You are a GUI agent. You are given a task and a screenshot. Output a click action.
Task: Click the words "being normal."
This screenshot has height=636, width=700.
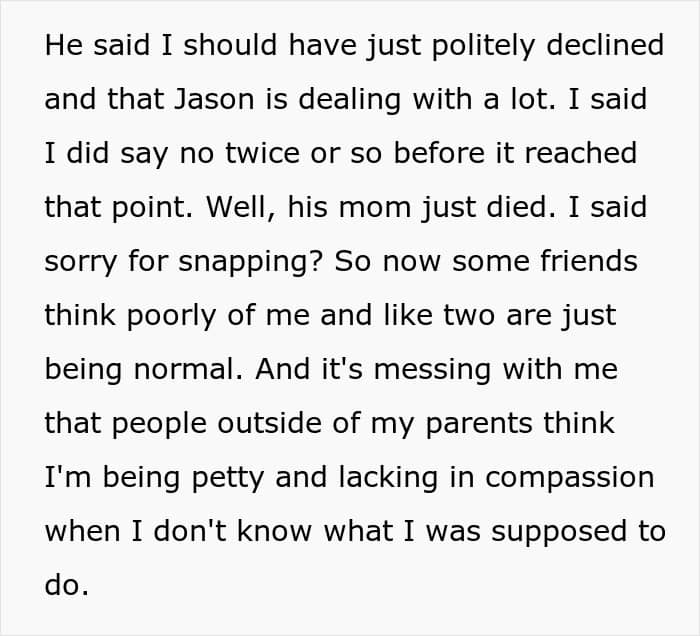143,370
